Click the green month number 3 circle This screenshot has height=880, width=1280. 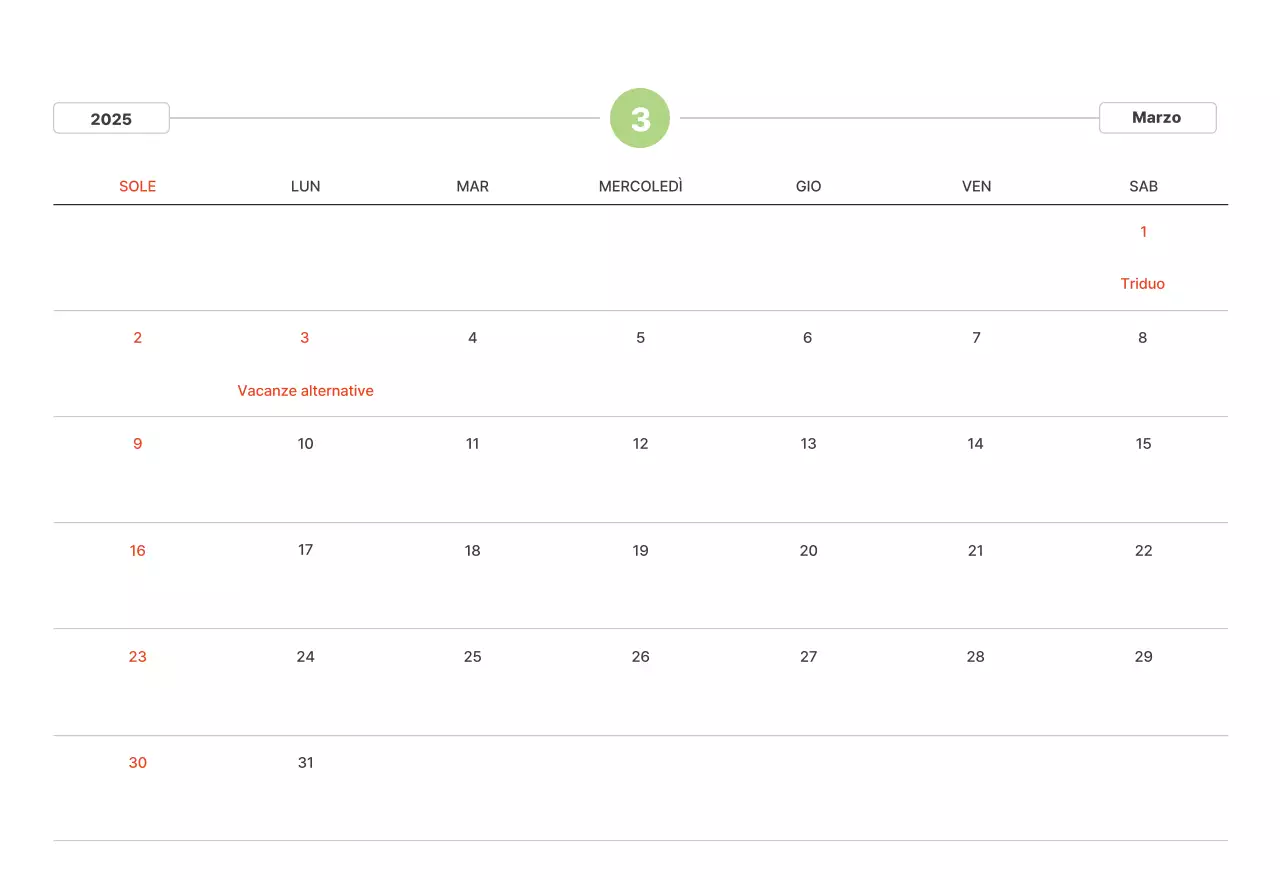(640, 118)
